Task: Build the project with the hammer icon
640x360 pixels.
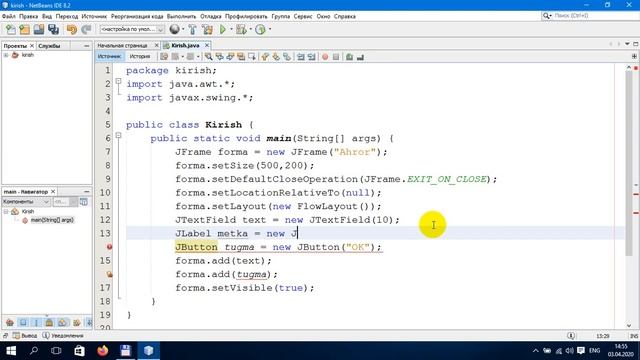Action: click(193, 29)
